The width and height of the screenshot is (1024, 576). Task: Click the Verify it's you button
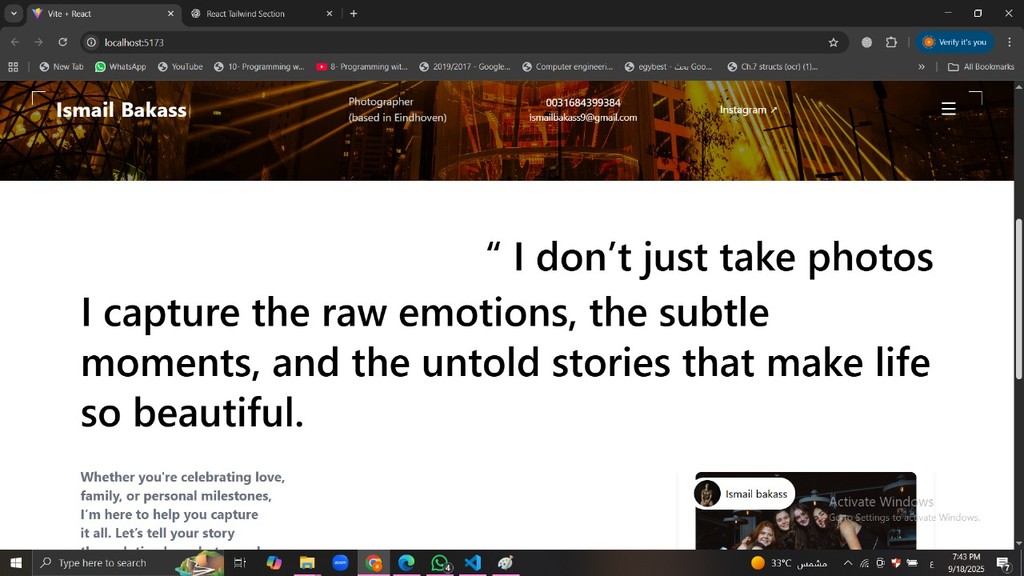pyautogui.click(x=955, y=42)
